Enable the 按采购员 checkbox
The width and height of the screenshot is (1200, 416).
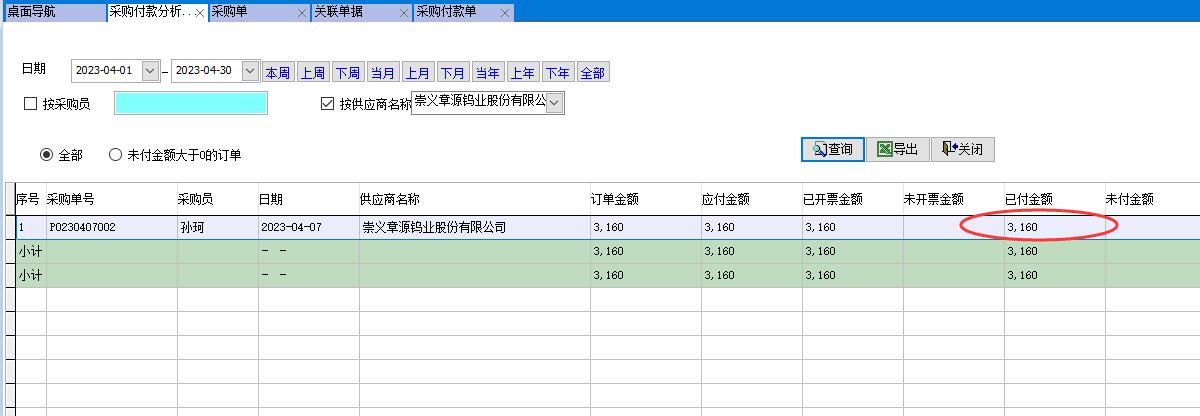coord(30,104)
